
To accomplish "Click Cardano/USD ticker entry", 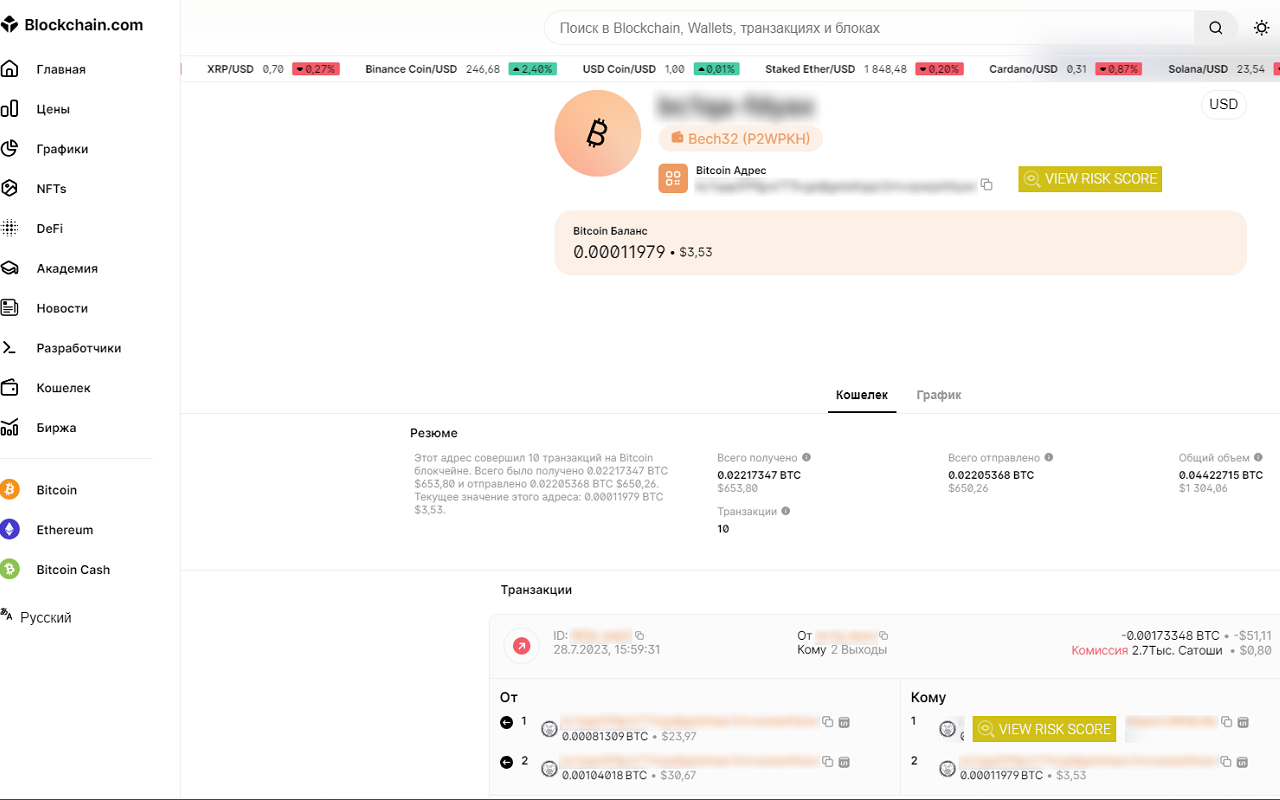I will tap(1065, 69).
